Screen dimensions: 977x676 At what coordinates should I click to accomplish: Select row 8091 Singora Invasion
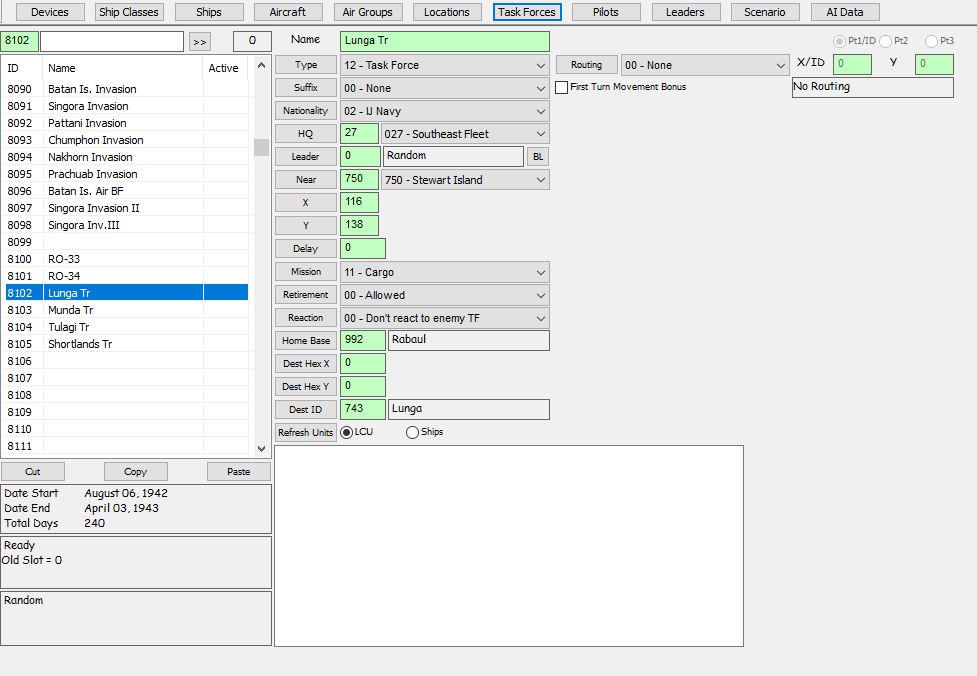[126, 106]
